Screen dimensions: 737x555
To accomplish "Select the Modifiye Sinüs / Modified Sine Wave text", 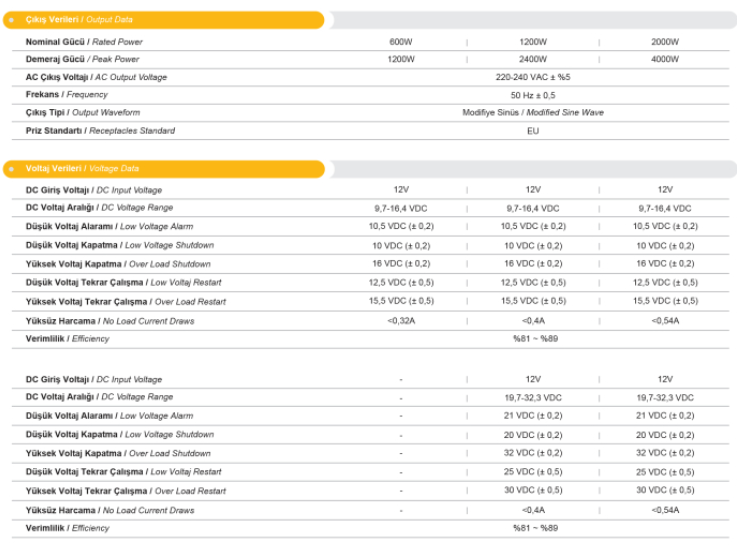I will tap(532, 113).
